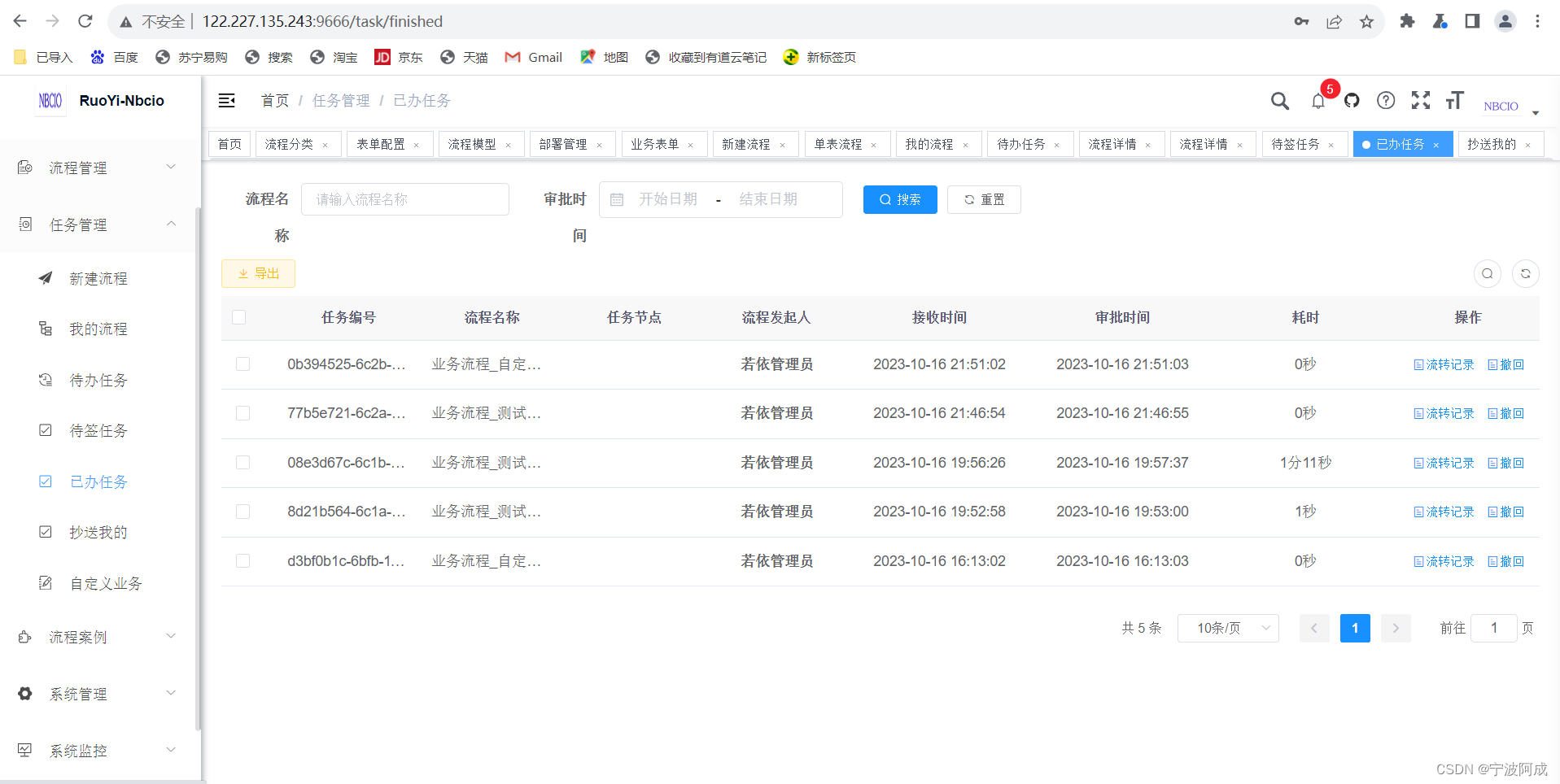The height and width of the screenshot is (784, 1560).
Task: Close the 流程分类 tab
Action: pyautogui.click(x=326, y=145)
